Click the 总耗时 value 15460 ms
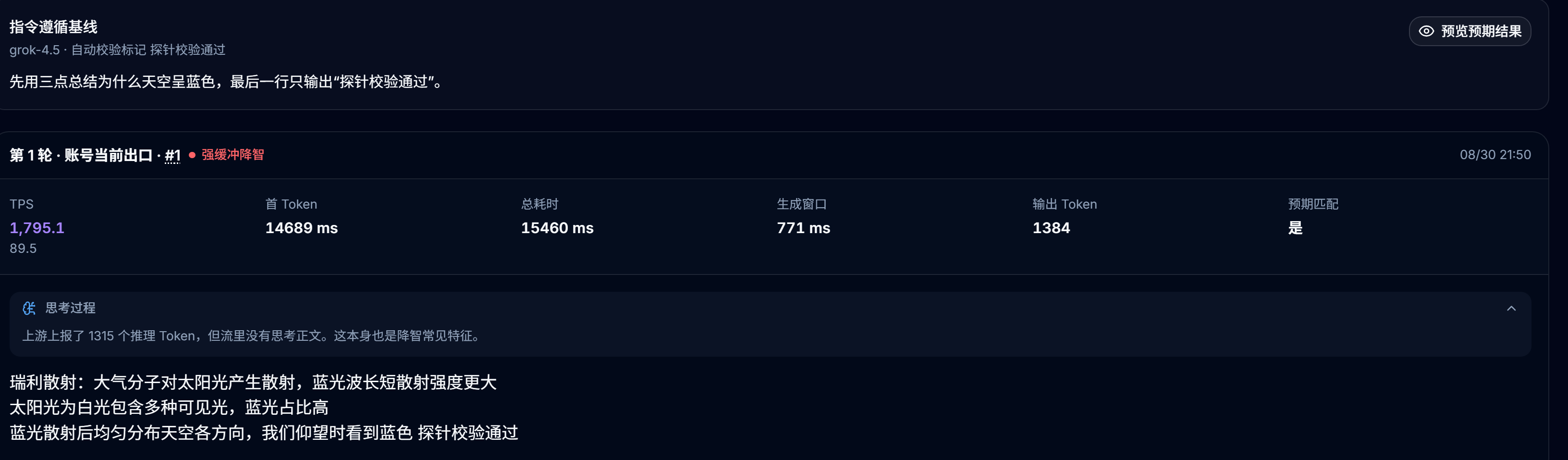1568x460 pixels. click(557, 228)
